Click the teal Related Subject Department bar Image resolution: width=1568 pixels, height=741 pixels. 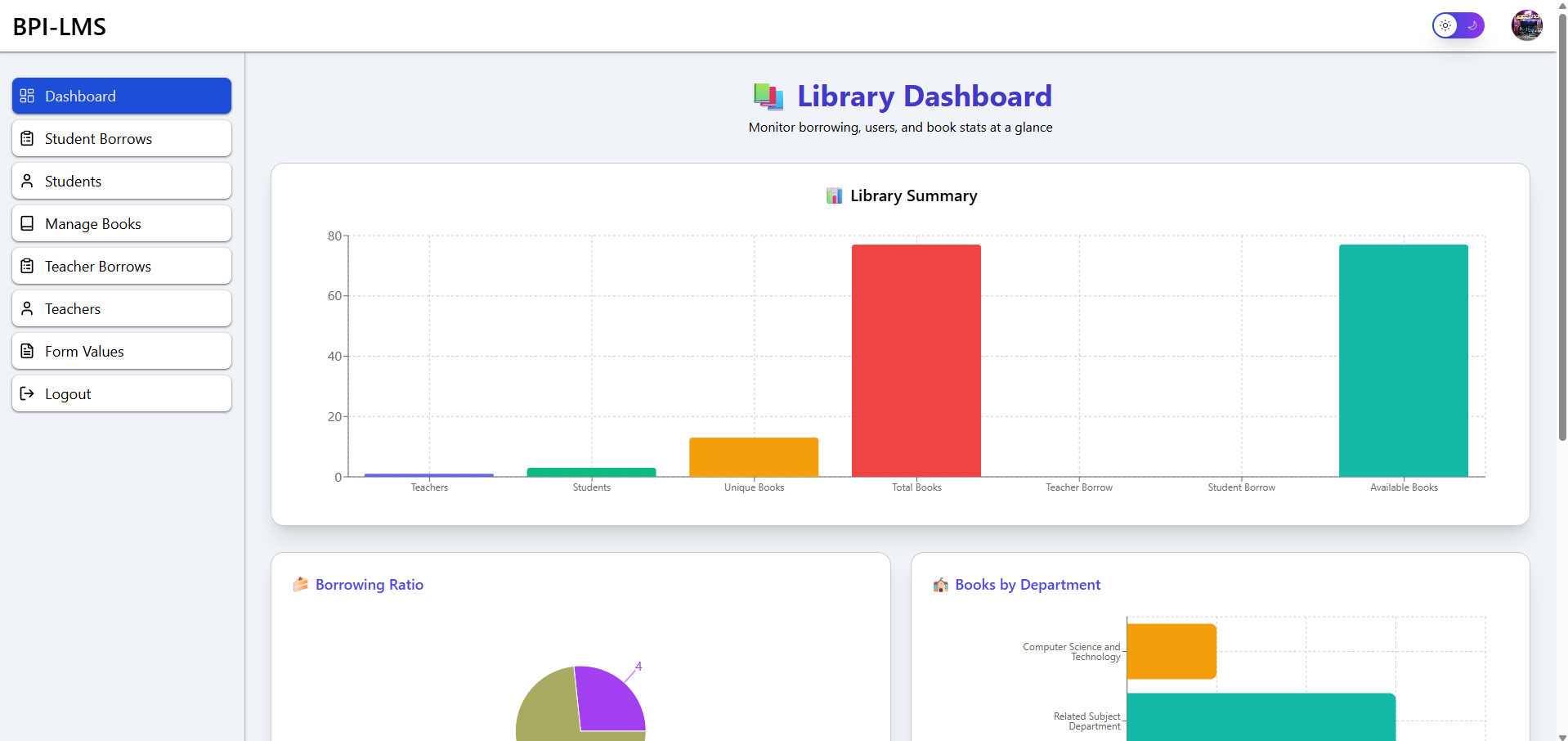pyautogui.click(x=1261, y=717)
